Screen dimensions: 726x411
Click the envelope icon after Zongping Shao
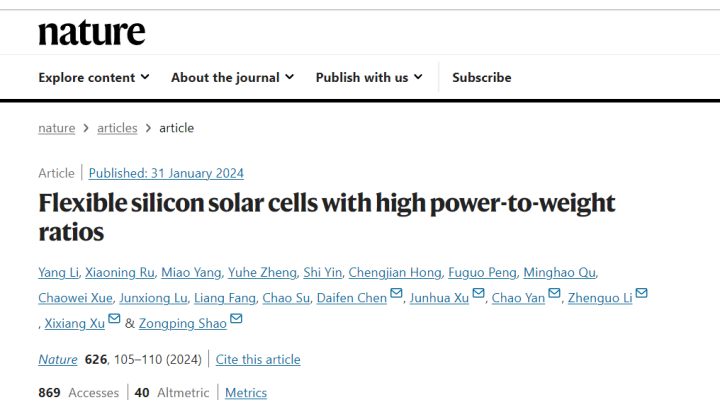point(236,318)
